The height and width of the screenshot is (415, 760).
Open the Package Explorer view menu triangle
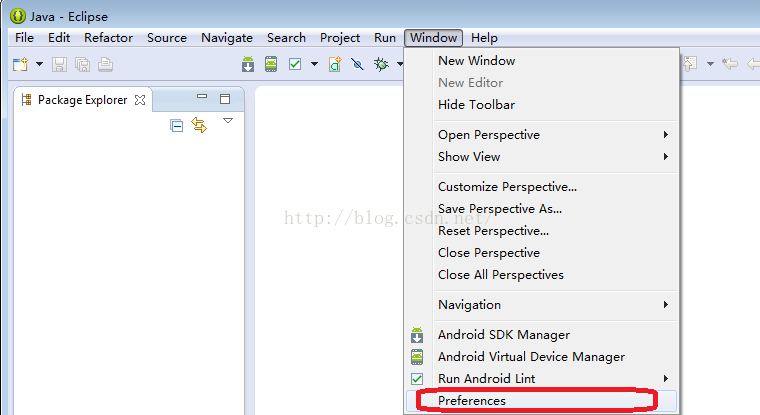(228, 120)
